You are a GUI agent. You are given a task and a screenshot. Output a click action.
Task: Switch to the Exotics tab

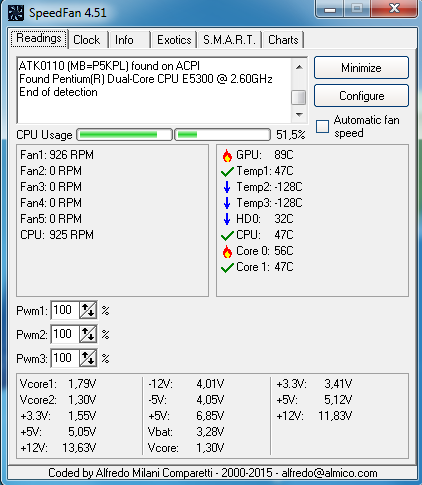pos(174,40)
